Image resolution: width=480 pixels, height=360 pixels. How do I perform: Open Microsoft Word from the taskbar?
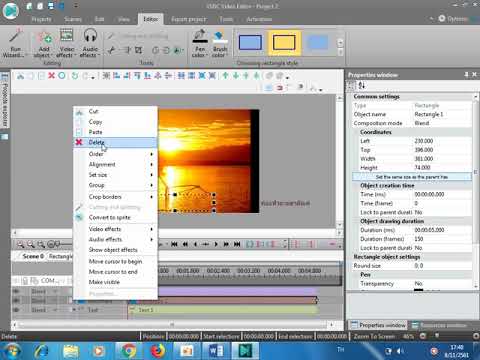point(216,351)
